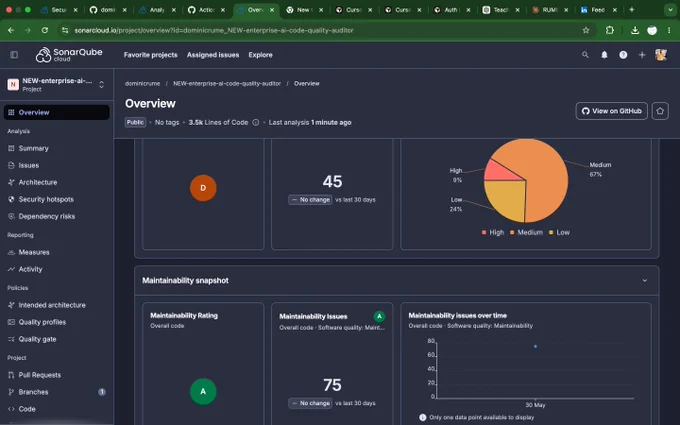Click View on GitHub button
The width and height of the screenshot is (680, 425).
click(x=611, y=111)
